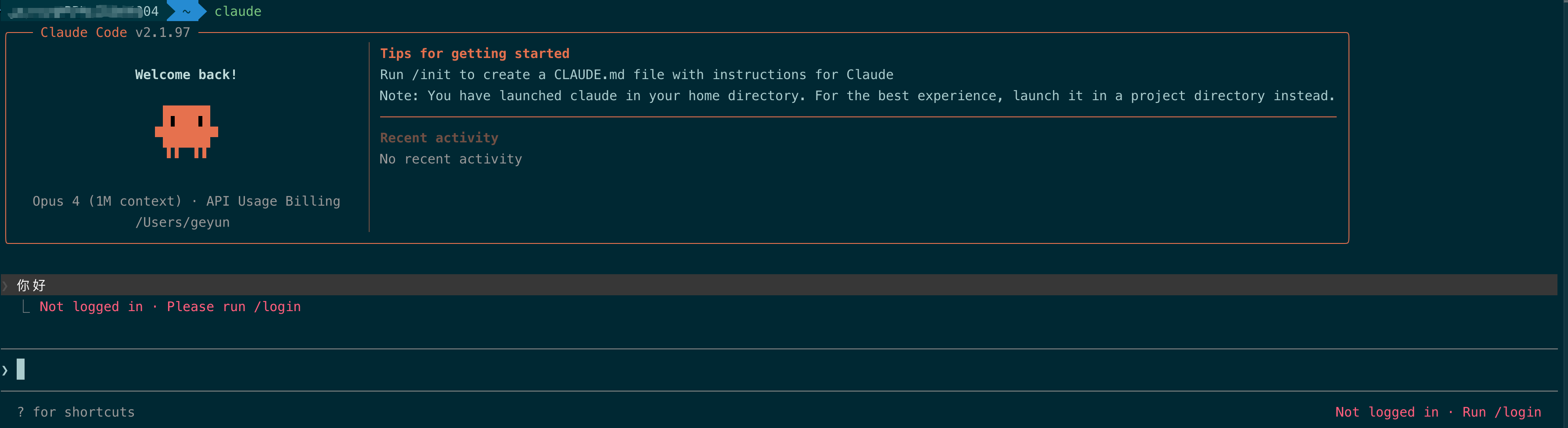Click the 'Tips for getting started' heading
1568x428 pixels.
pyautogui.click(x=475, y=54)
